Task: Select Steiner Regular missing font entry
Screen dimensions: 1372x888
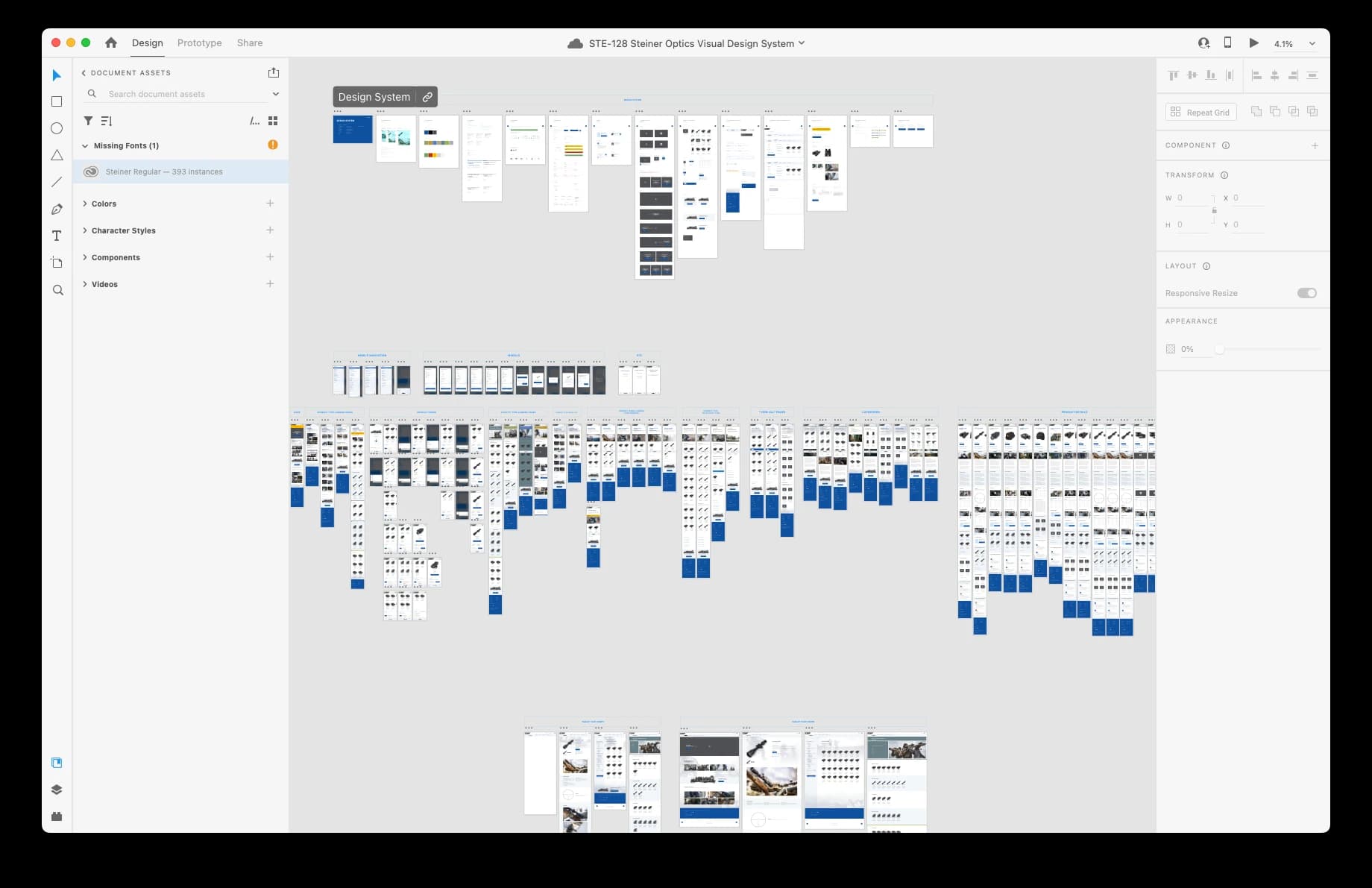Action: [164, 172]
